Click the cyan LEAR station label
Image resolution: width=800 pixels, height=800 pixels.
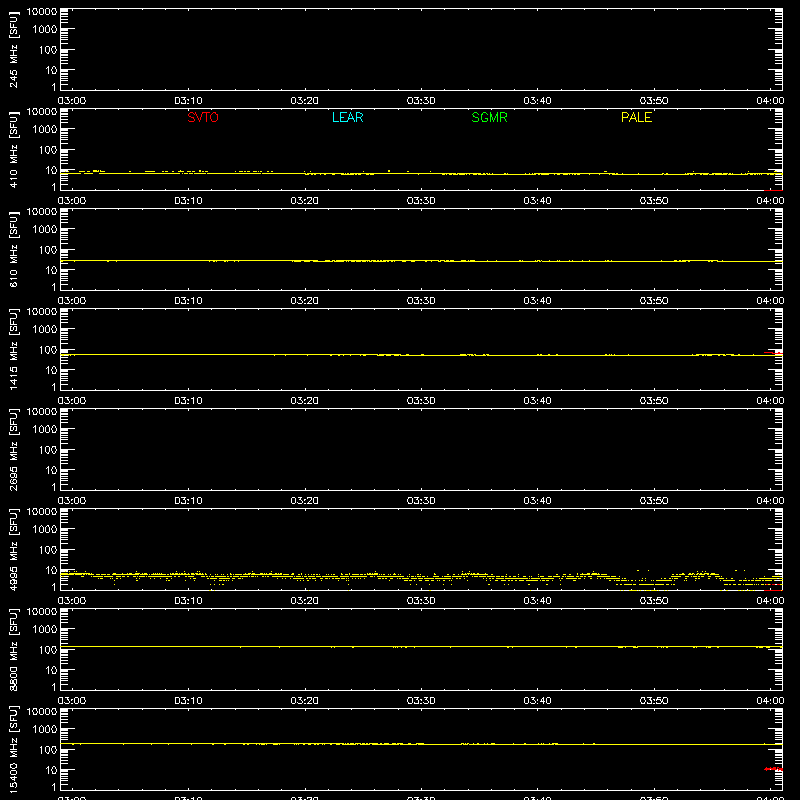coord(347,117)
